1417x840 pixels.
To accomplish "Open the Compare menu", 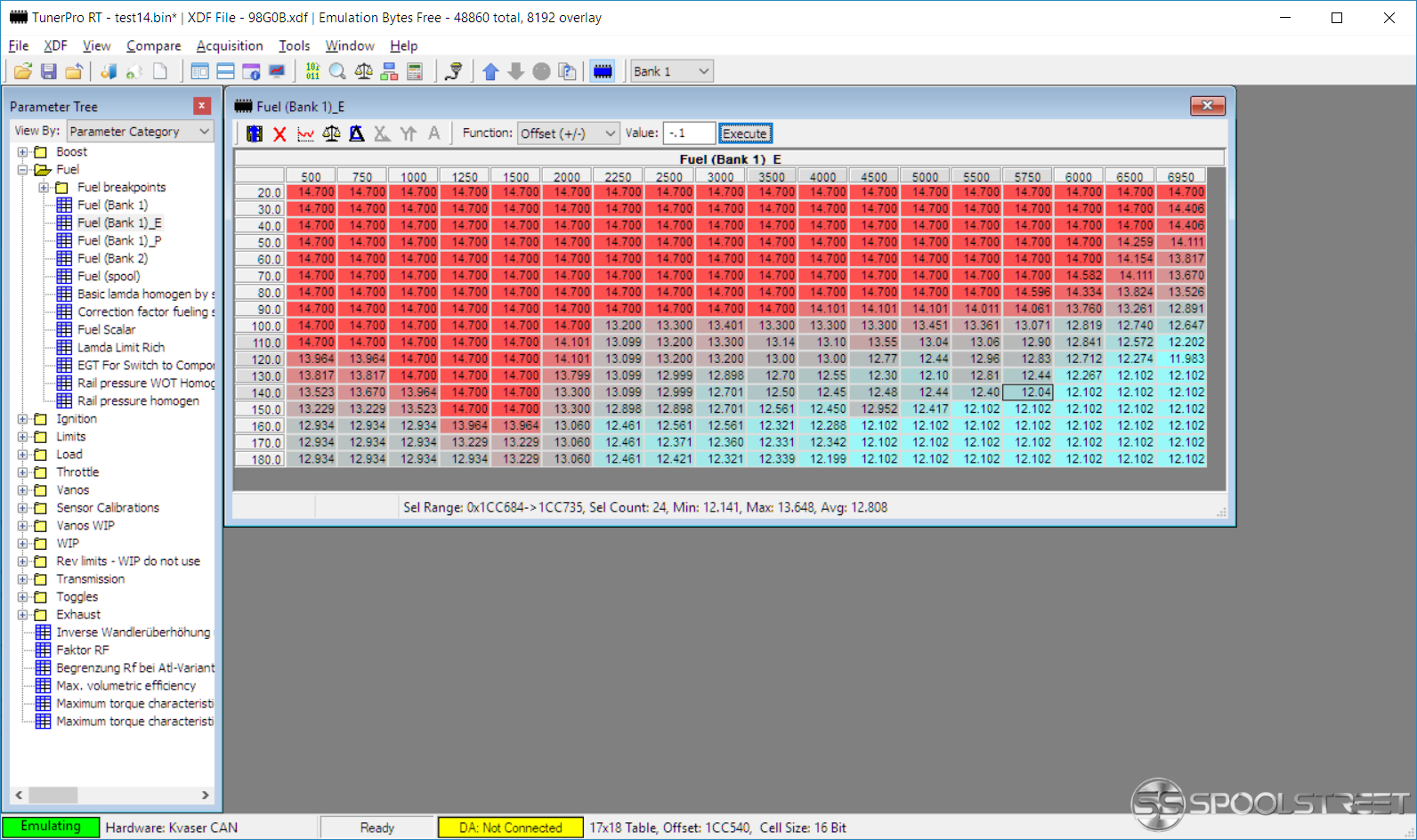I will 153,45.
